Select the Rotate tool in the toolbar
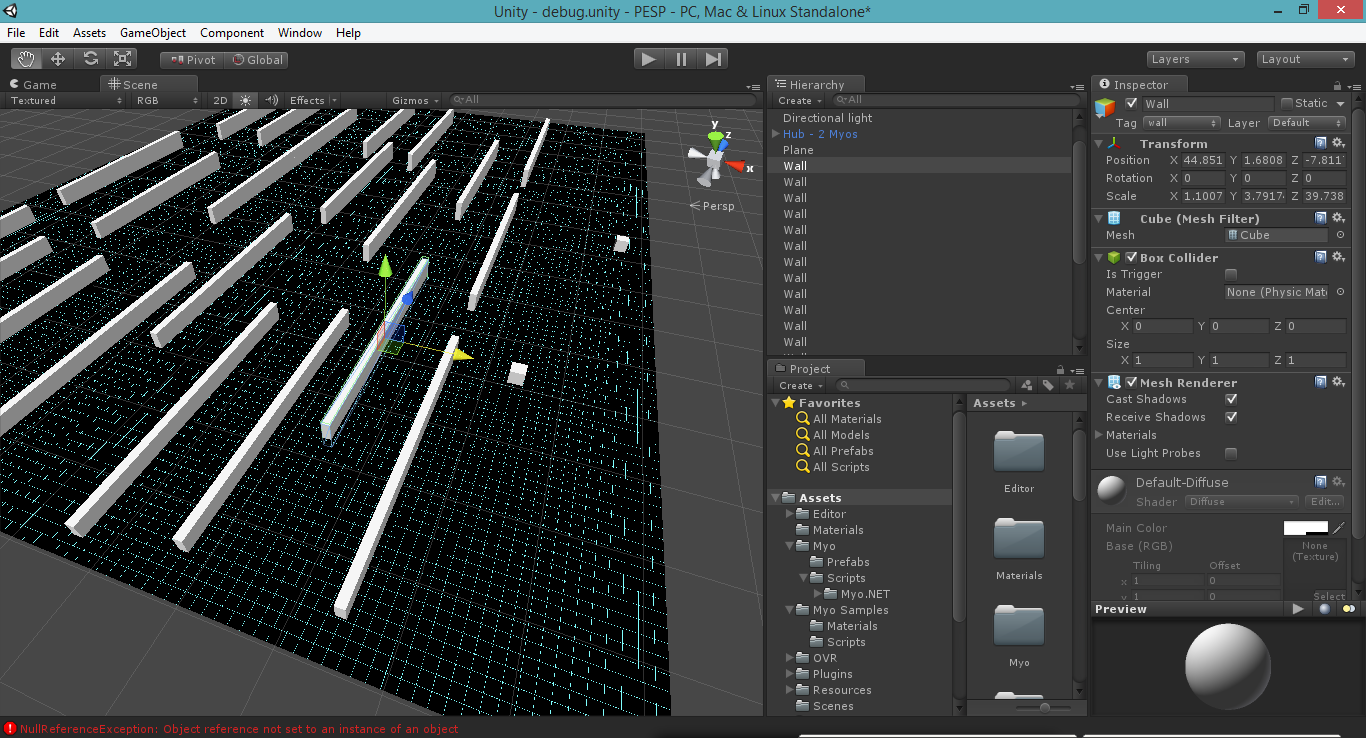 point(90,59)
